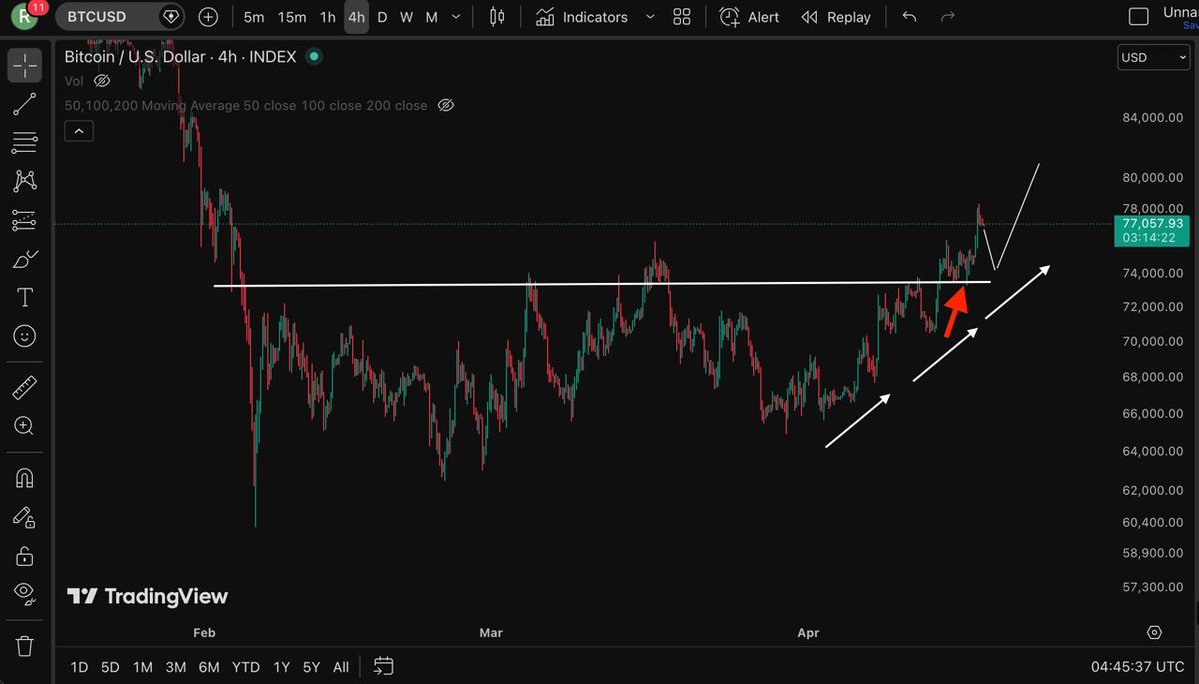Show the Moving Average indicator
1199x684 pixels.
(x=446, y=105)
